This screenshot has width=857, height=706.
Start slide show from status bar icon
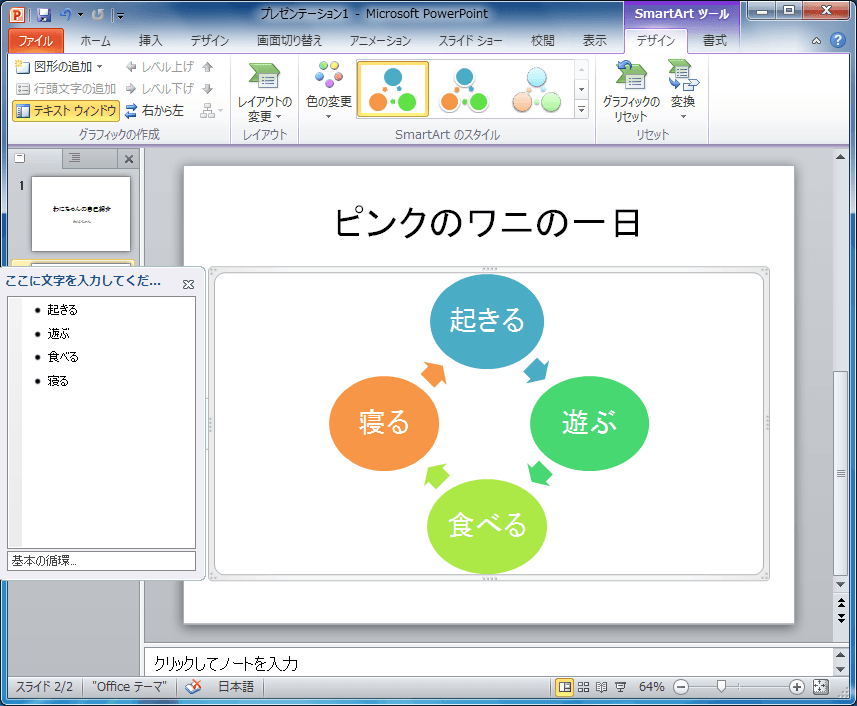coord(620,687)
